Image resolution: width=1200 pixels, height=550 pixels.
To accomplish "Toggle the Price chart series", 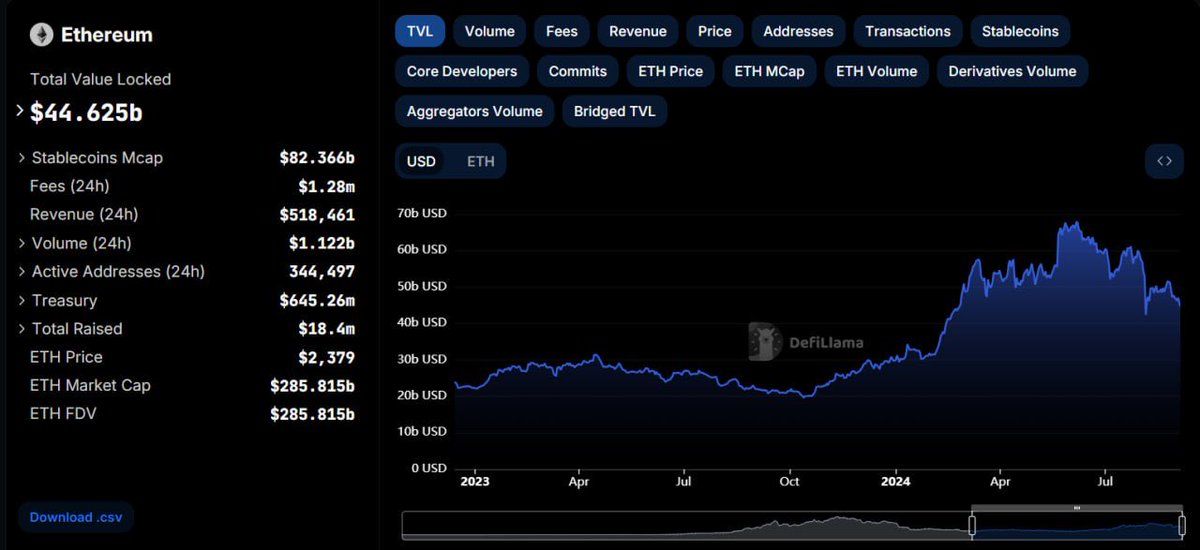I will (x=715, y=31).
